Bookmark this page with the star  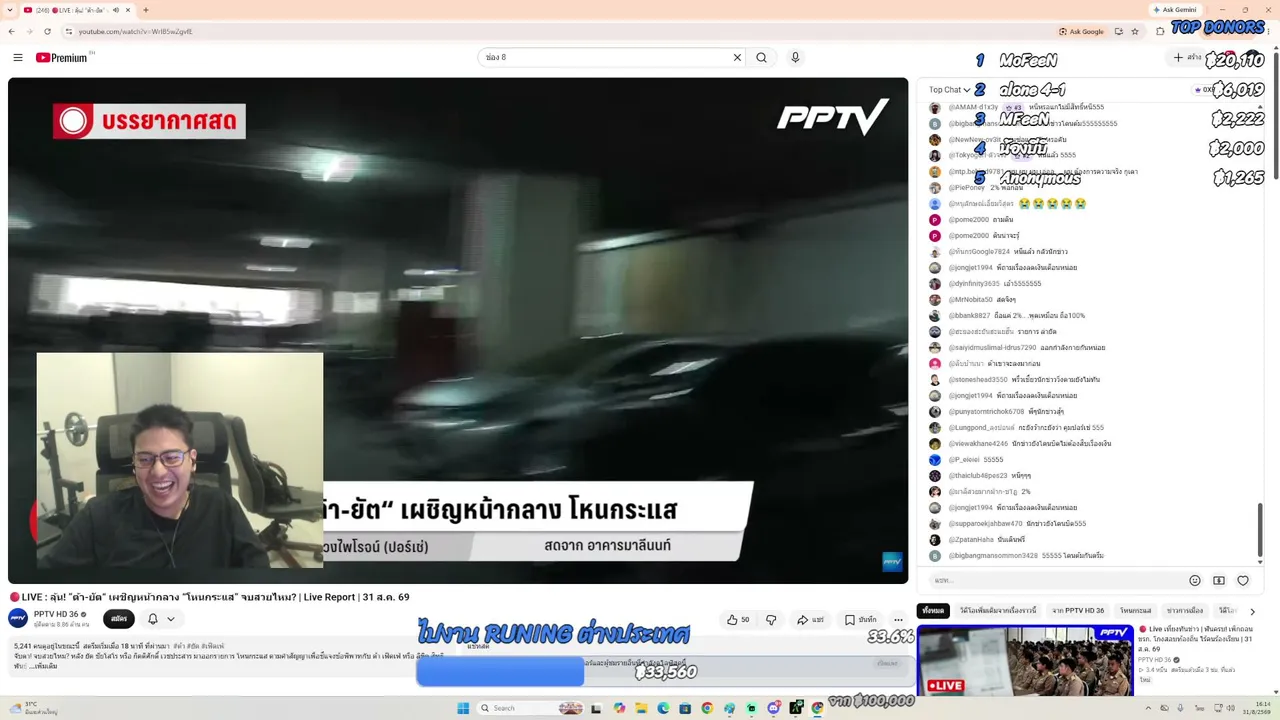click(x=1135, y=31)
